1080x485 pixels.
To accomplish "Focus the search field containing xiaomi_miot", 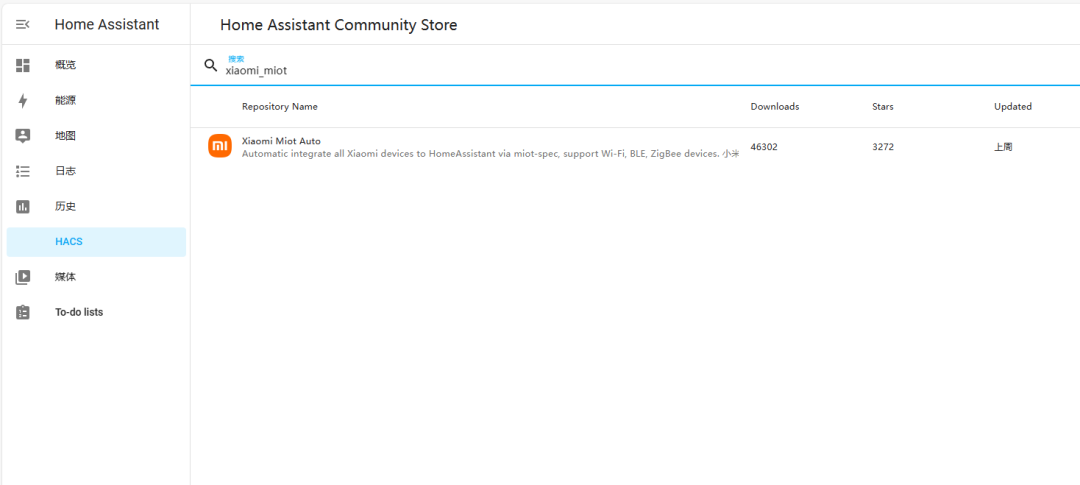I will 635,65.
